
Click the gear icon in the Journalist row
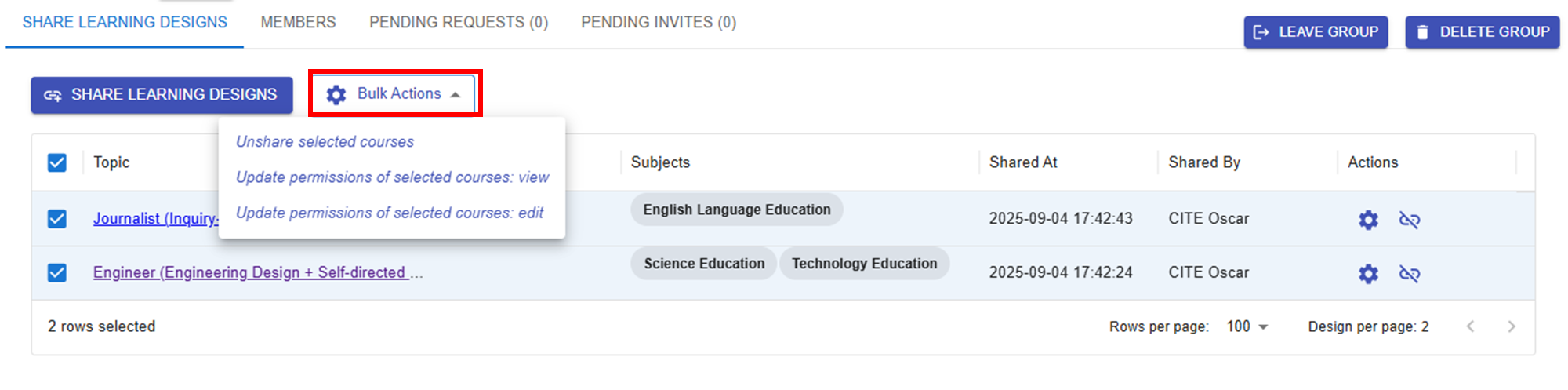coord(1368,219)
